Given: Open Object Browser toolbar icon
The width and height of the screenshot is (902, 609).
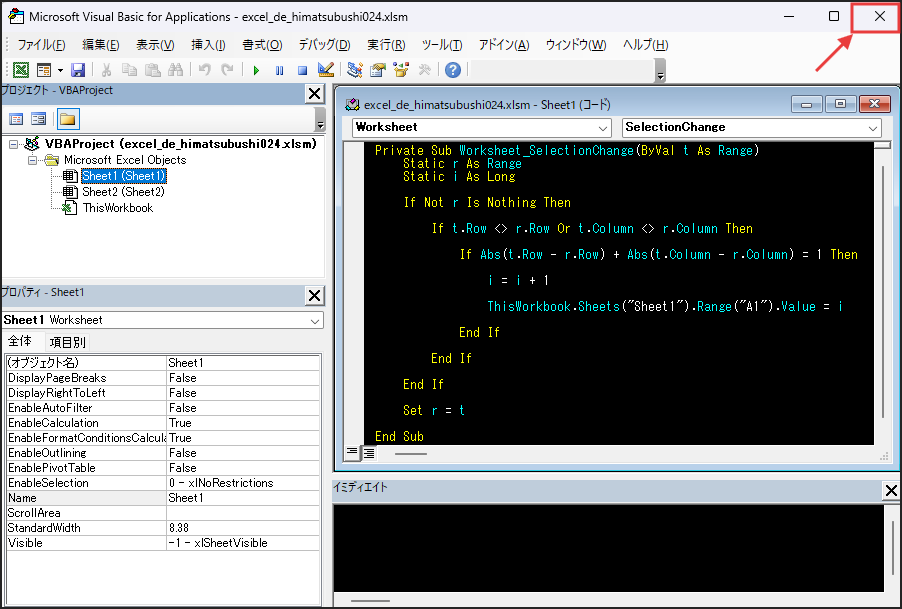Looking at the screenshot, I should [401, 70].
